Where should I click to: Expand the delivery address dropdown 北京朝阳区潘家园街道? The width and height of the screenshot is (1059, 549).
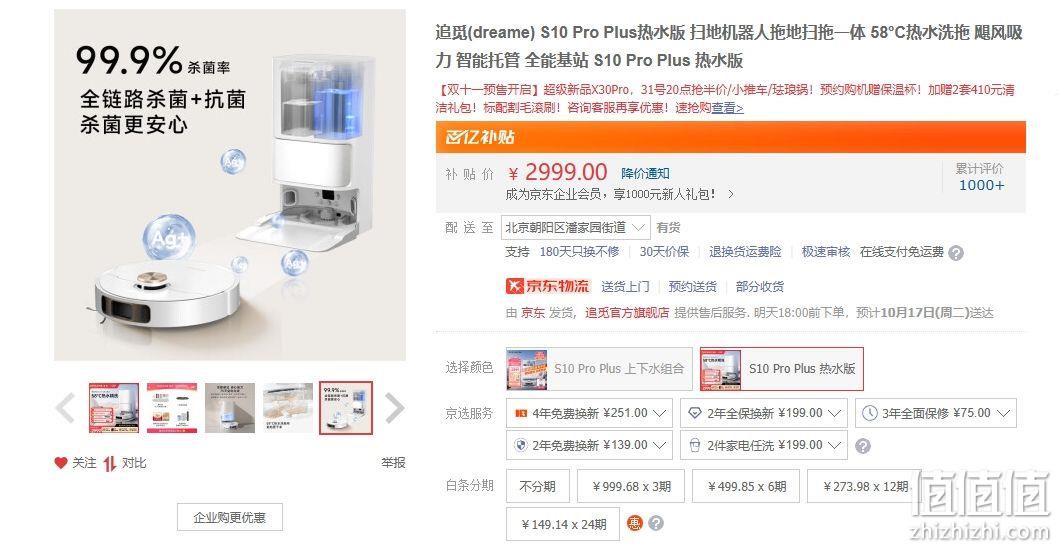[575, 228]
